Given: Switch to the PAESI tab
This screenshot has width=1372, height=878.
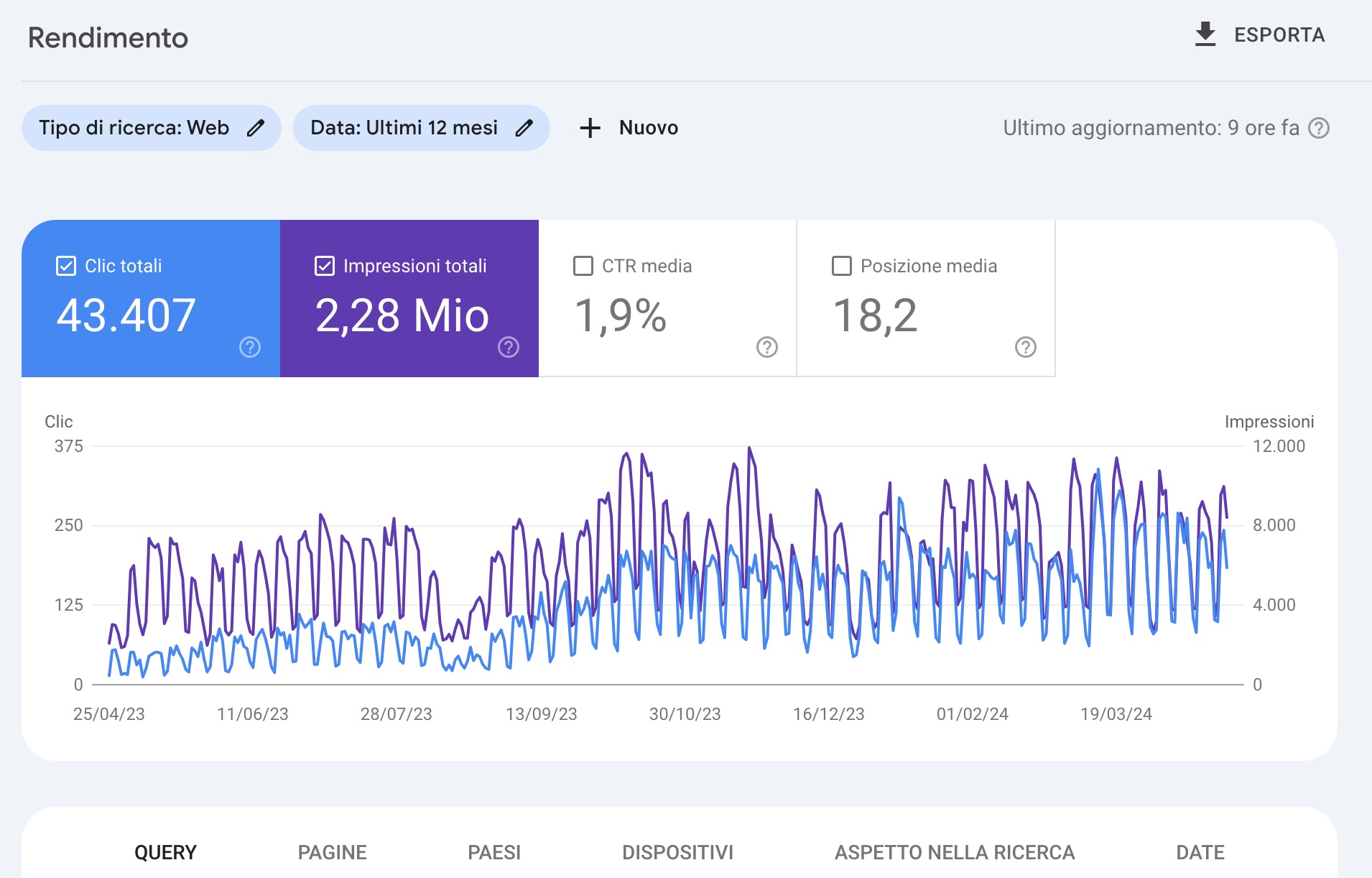Looking at the screenshot, I should click(x=494, y=852).
